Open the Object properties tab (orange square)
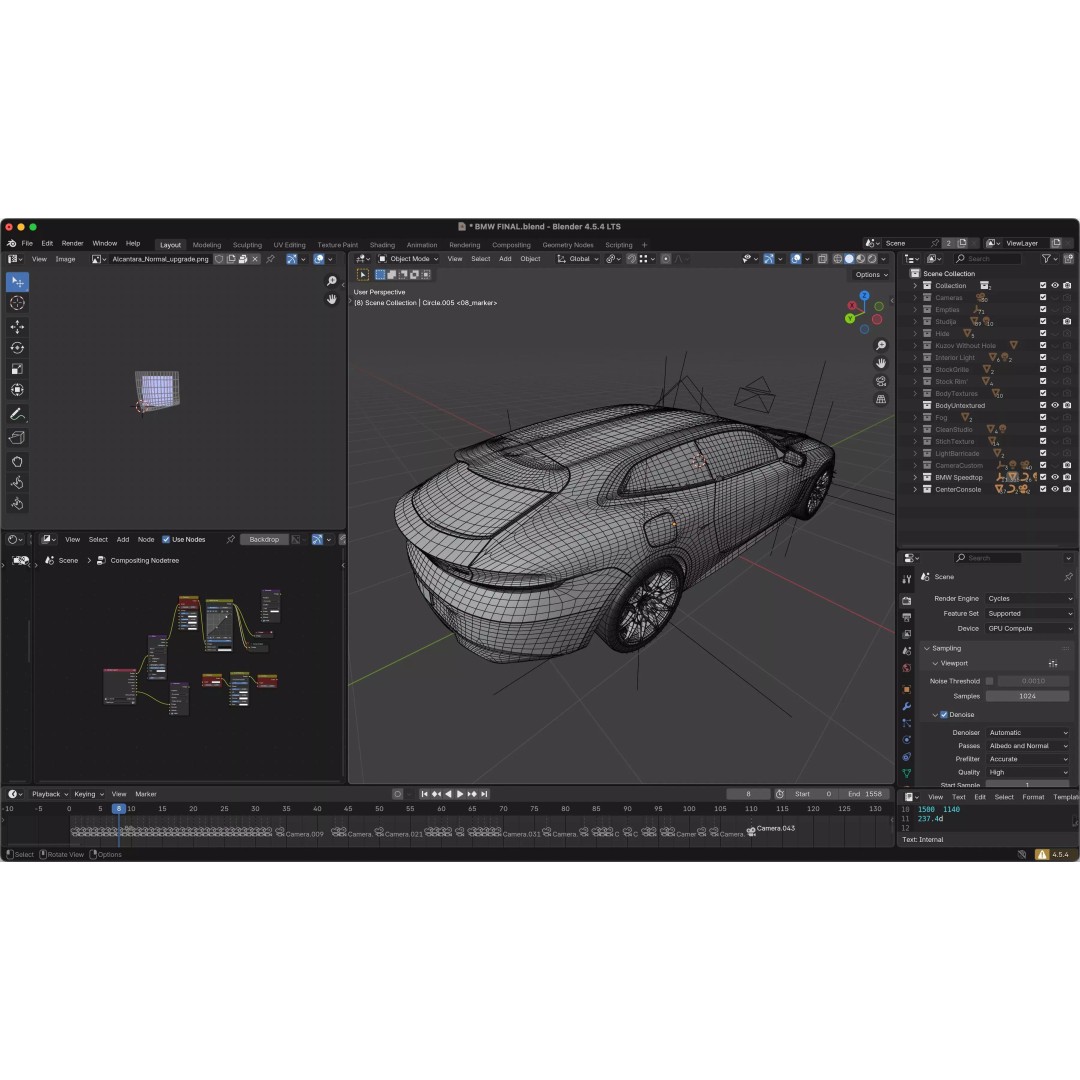Viewport: 1080px width, 1080px height. pyautogui.click(x=906, y=689)
